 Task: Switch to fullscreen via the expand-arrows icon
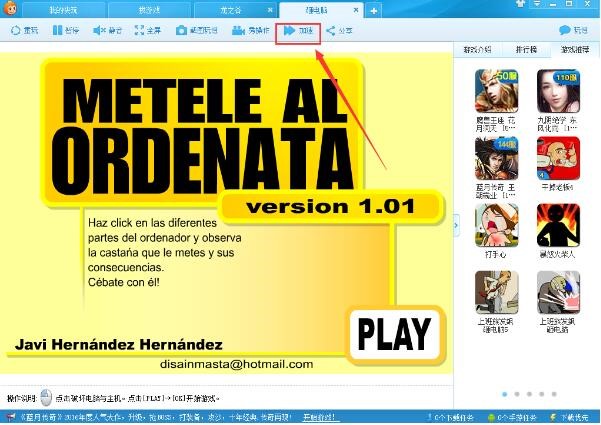[140, 30]
